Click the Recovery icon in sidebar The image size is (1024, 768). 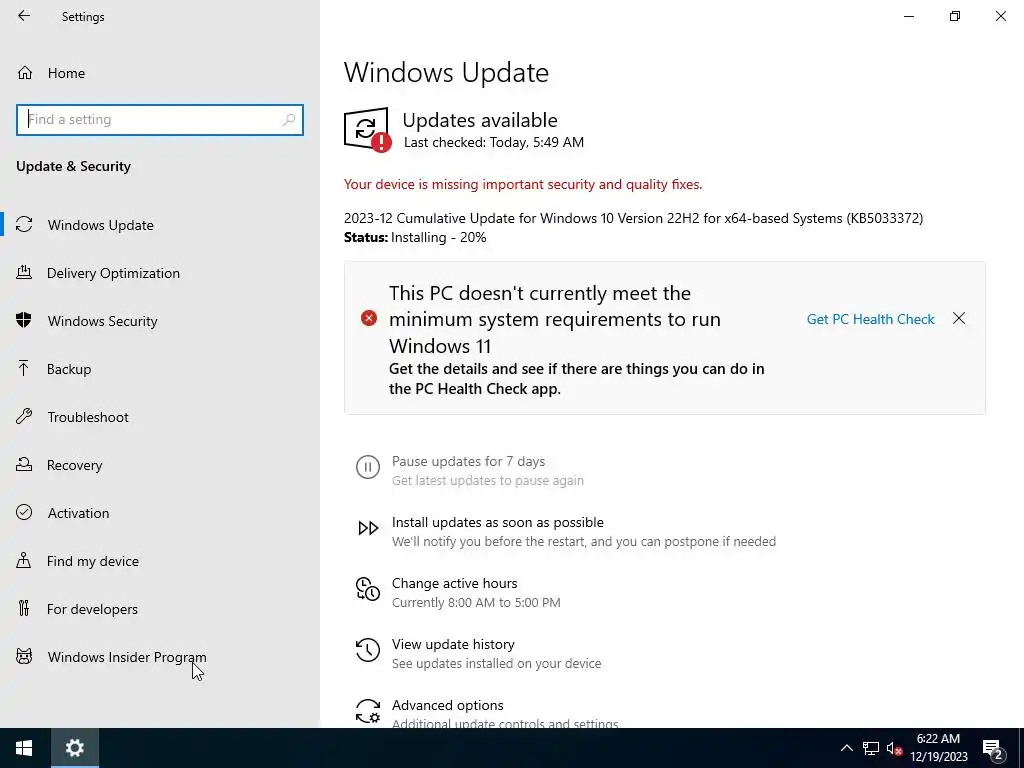click(24, 464)
